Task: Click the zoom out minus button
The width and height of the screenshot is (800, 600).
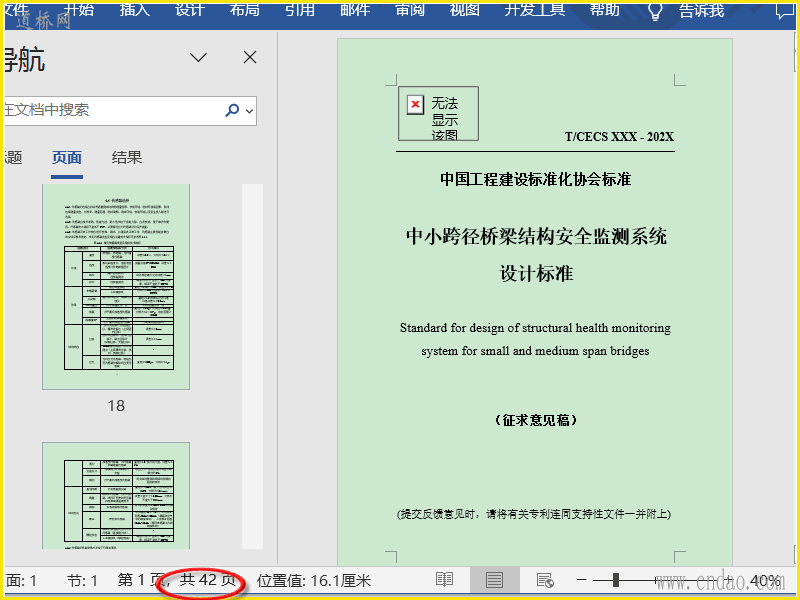Action: click(x=582, y=580)
